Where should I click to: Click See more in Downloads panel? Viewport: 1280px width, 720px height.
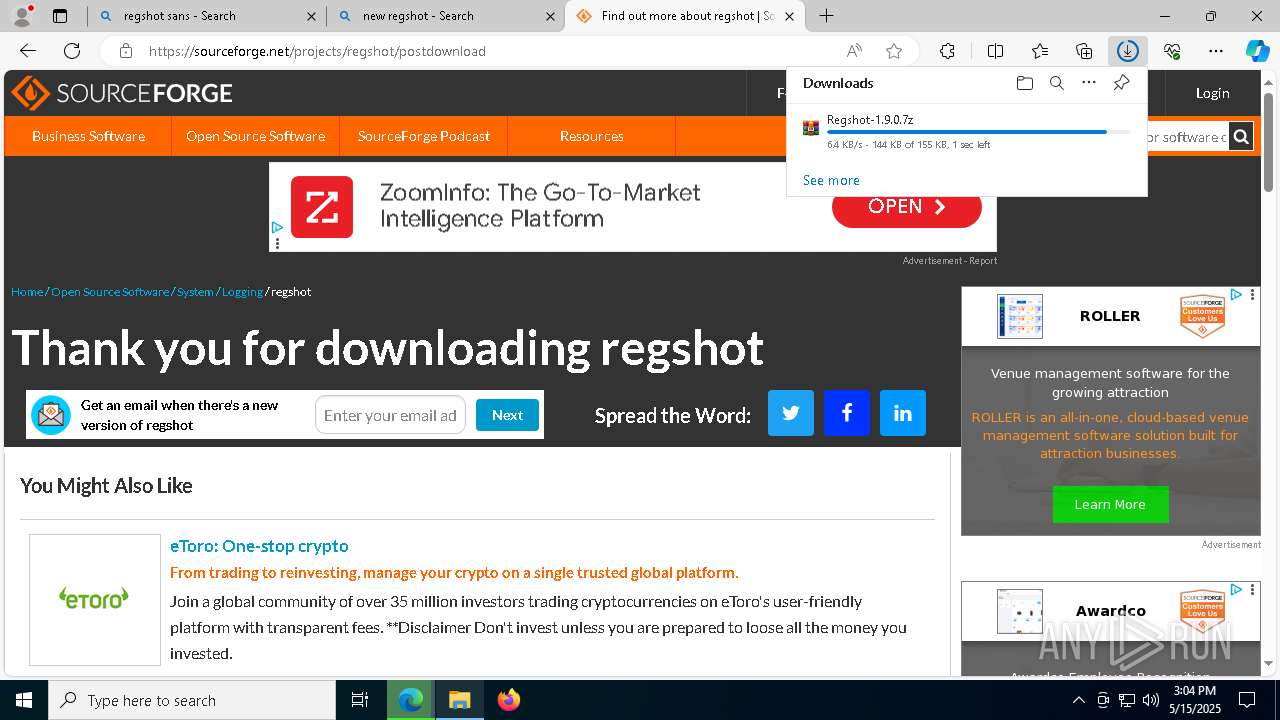[x=831, y=180]
